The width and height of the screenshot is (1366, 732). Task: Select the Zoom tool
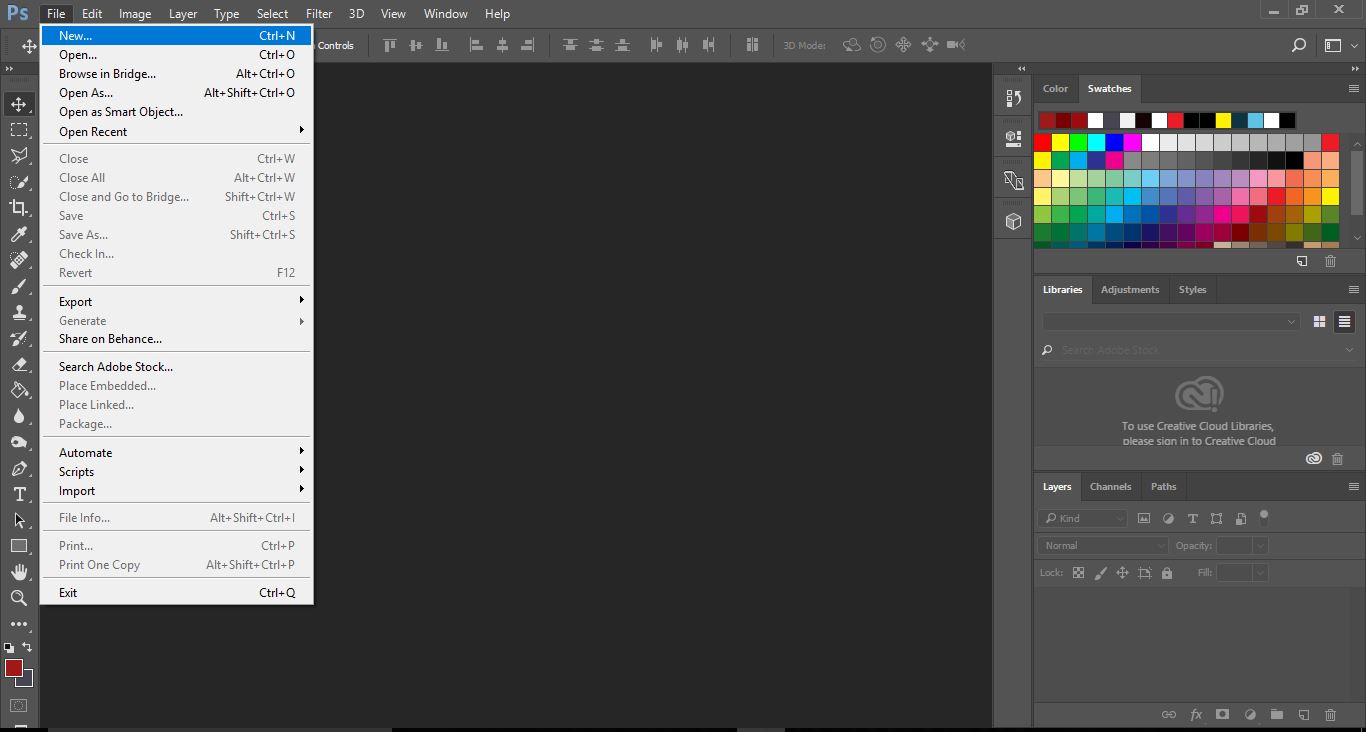[x=18, y=598]
